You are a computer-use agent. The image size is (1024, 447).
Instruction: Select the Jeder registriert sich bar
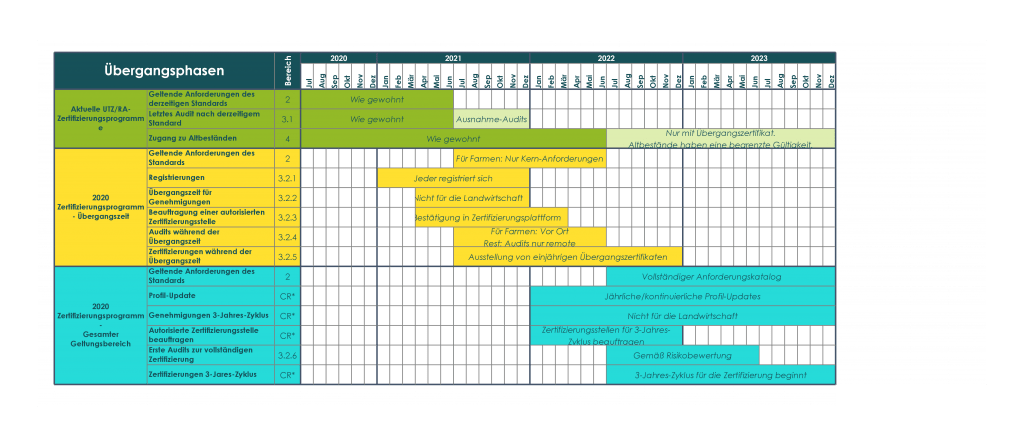click(x=453, y=178)
